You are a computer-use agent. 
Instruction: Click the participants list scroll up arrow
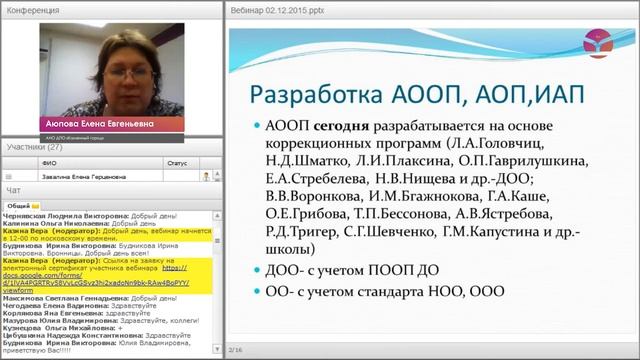click(x=217, y=173)
